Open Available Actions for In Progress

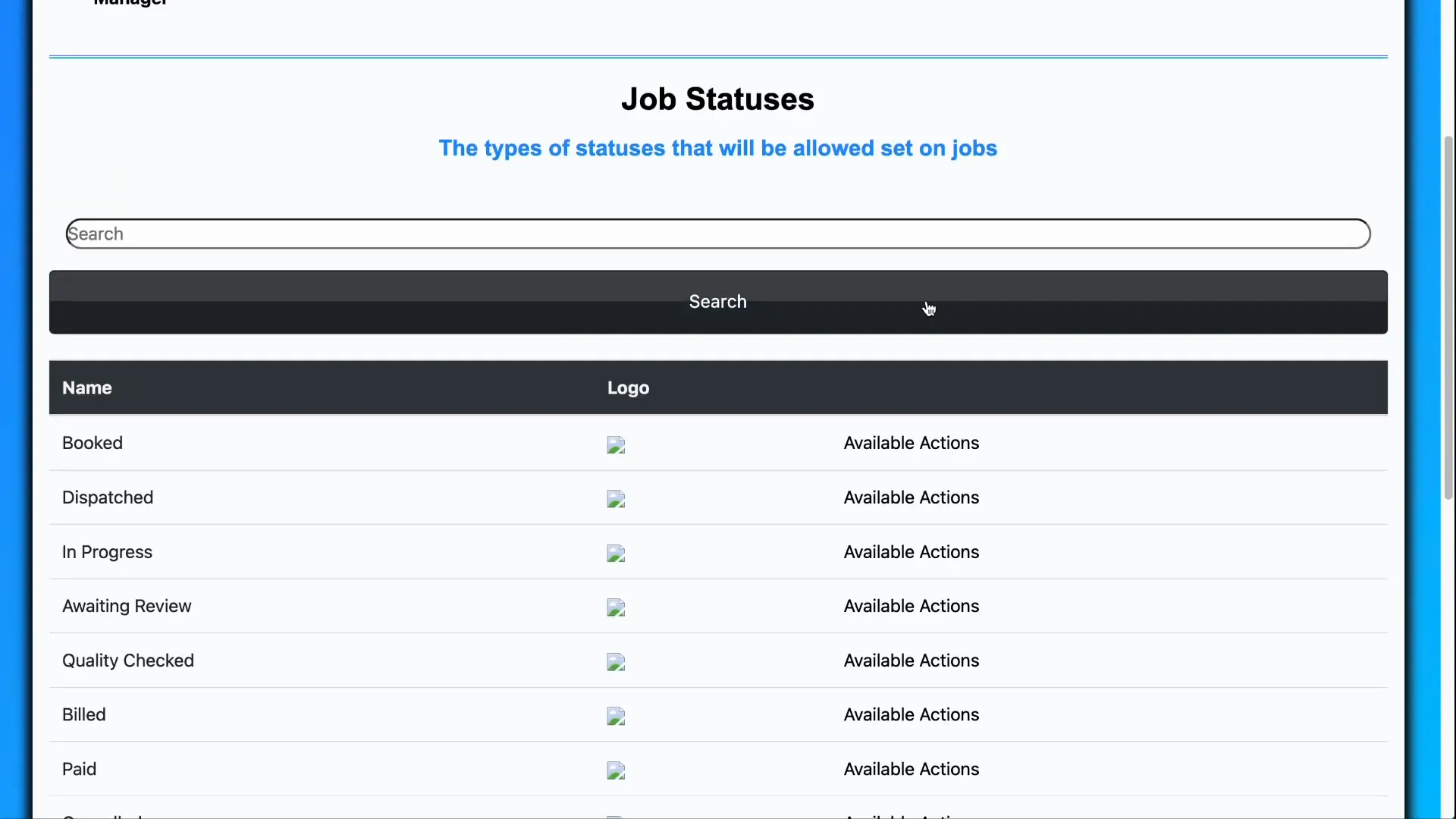(911, 552)
